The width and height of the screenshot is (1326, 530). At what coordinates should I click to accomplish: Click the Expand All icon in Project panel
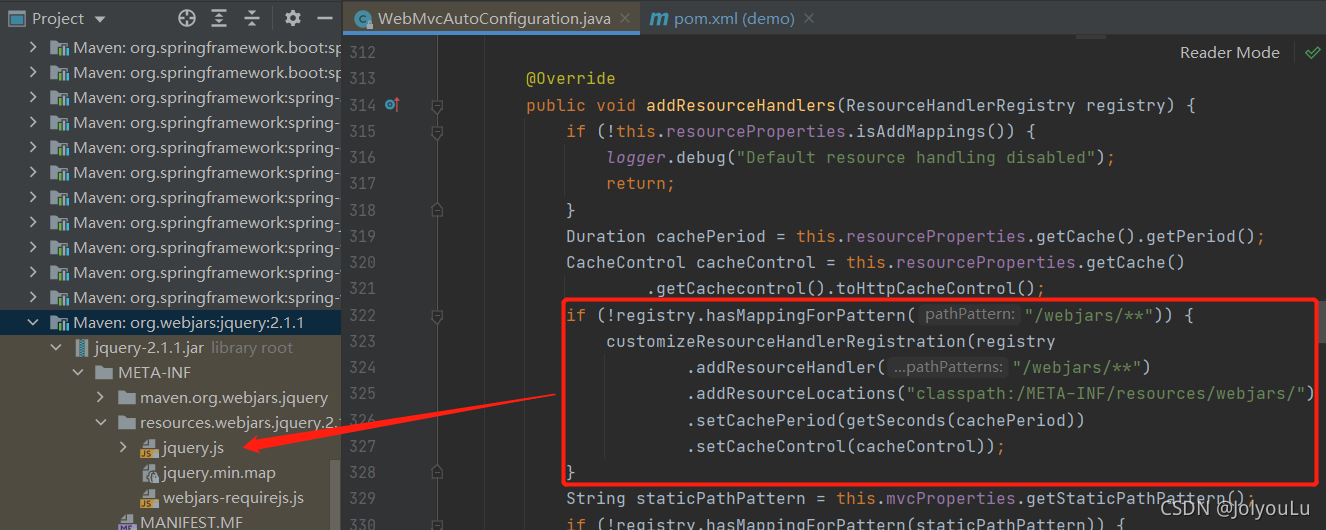click(x=220, y=18)
